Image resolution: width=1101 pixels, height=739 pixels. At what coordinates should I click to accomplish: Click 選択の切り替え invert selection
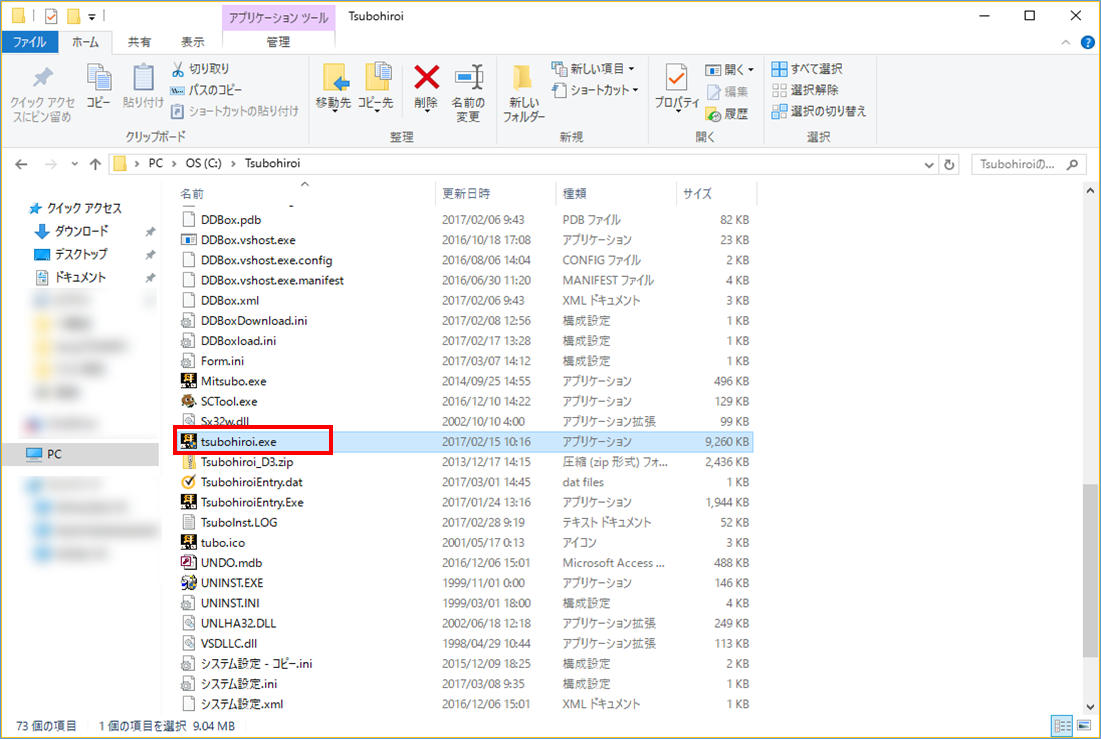pyautogui.click(x=819, y=111)
